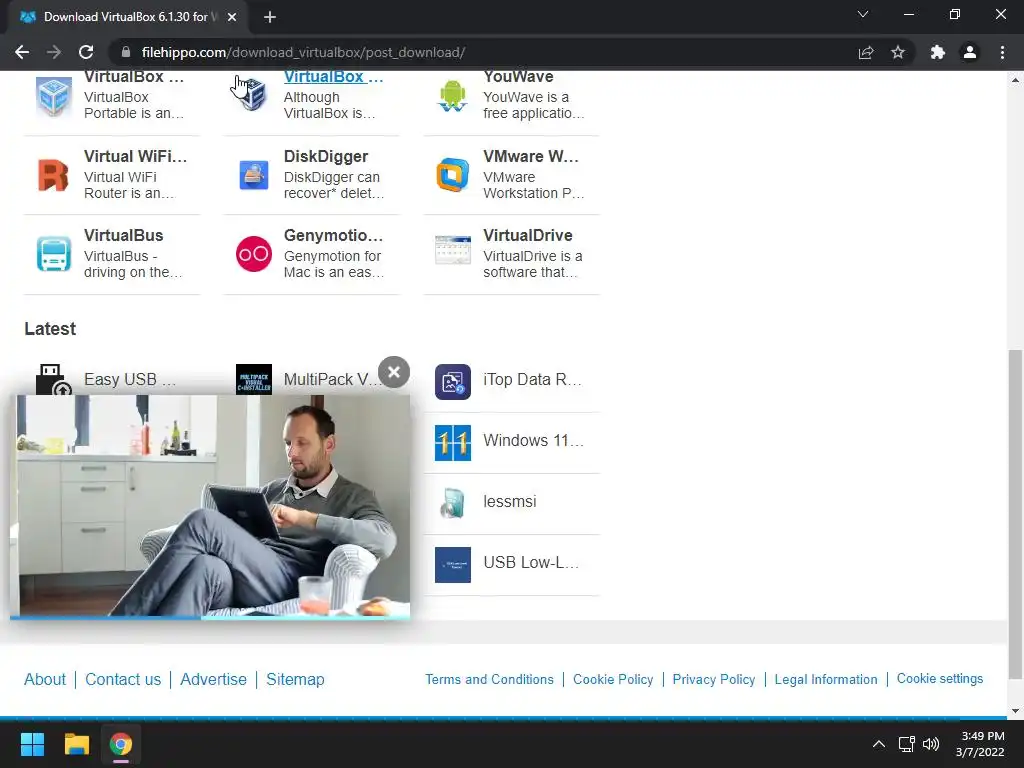
Task: Close the floating video ad
Action: [394, 372]
